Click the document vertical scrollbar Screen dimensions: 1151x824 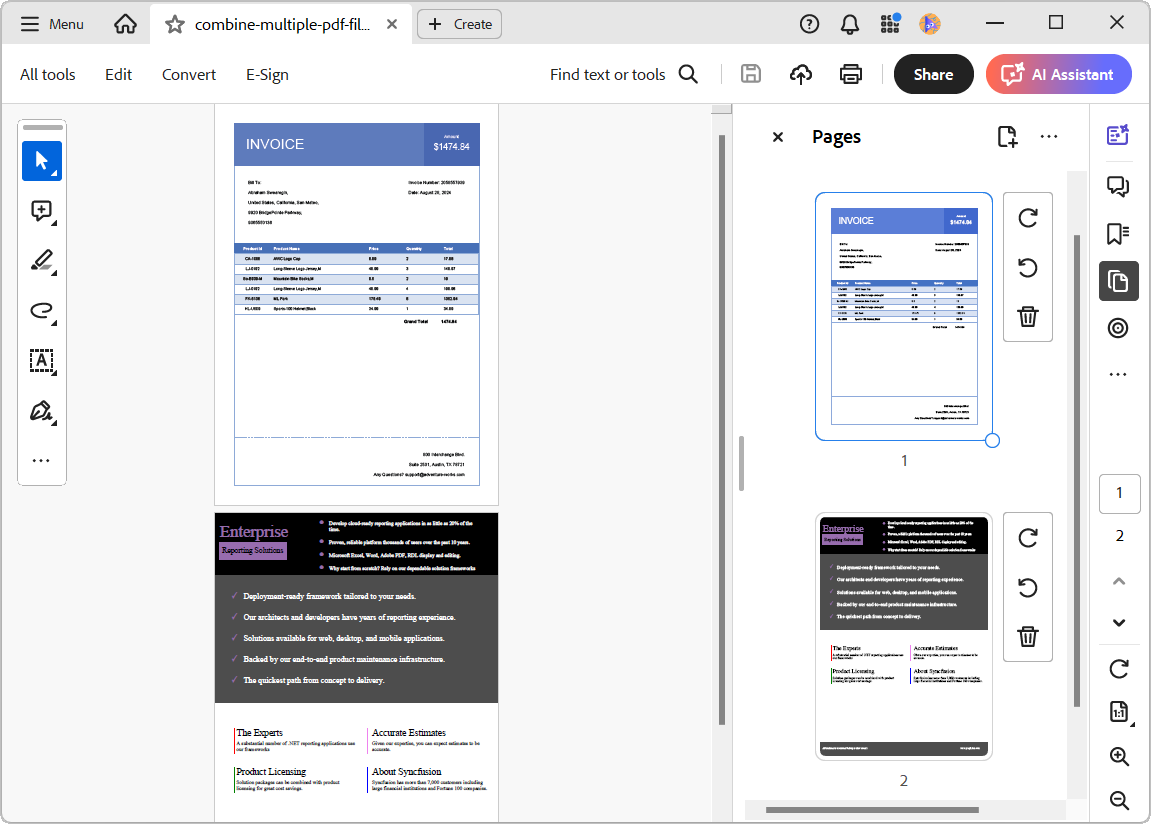click(722, 430)
